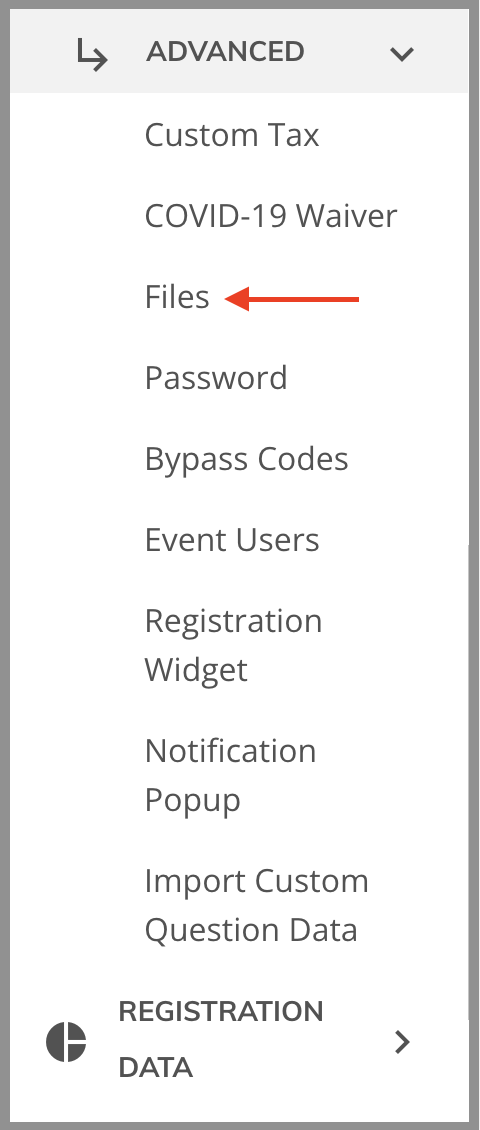Screen dimensions: 480x1130
Task: Select Import Custom Question Data
Action: pyautogui.click(x=256, y=904)
